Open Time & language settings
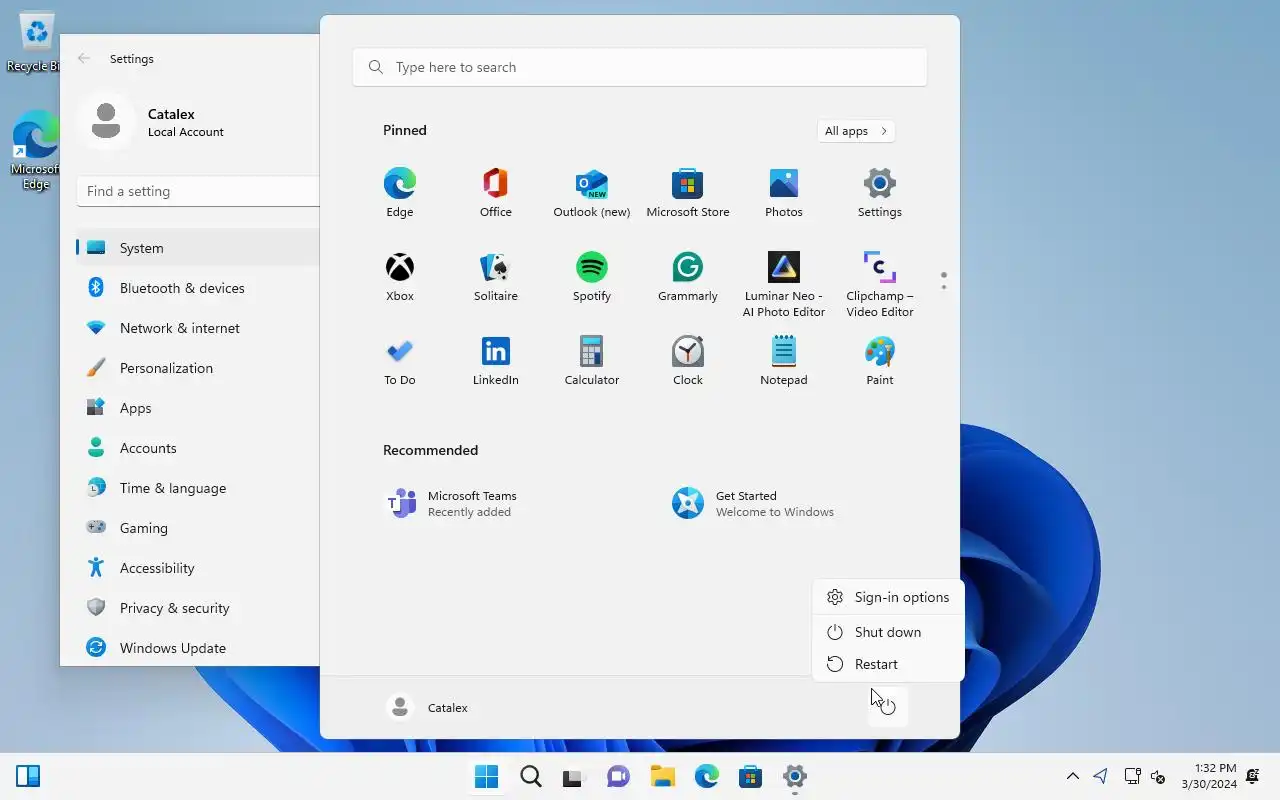This screenshot has width=1280, height=800. (x=198, y=488)
